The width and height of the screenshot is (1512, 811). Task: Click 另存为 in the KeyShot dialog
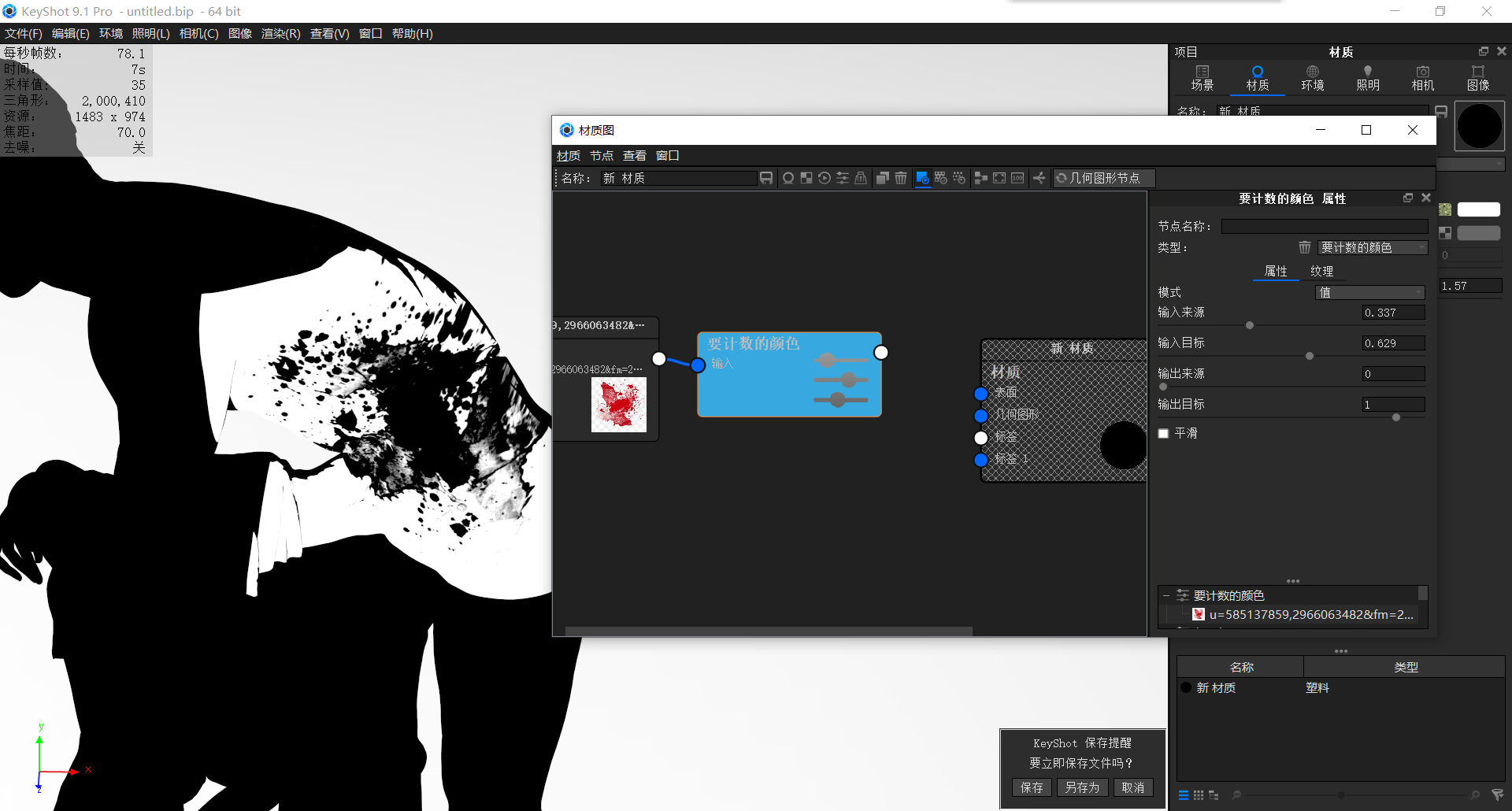click(1082, 787)
